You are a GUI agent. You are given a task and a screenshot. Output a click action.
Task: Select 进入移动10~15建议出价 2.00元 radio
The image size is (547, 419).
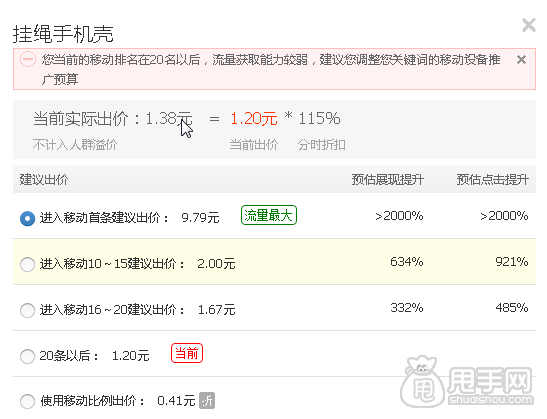[x=28, y=264]
